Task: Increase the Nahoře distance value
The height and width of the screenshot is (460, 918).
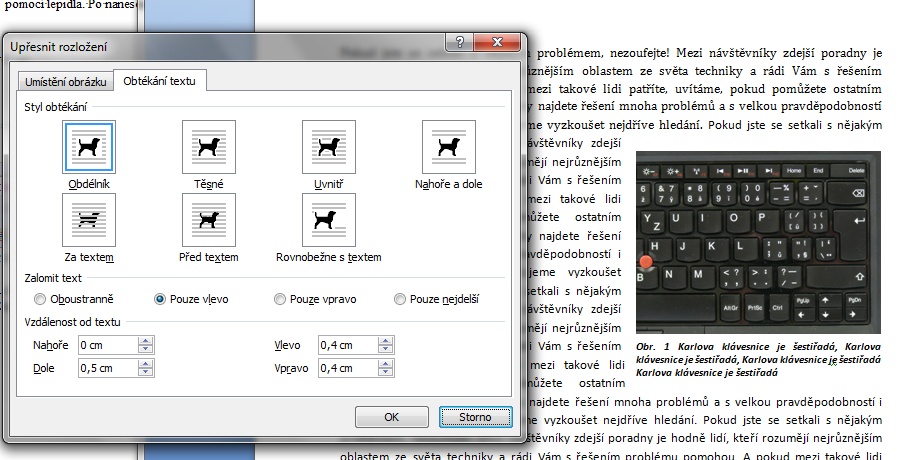Action: tap(146, 341)
